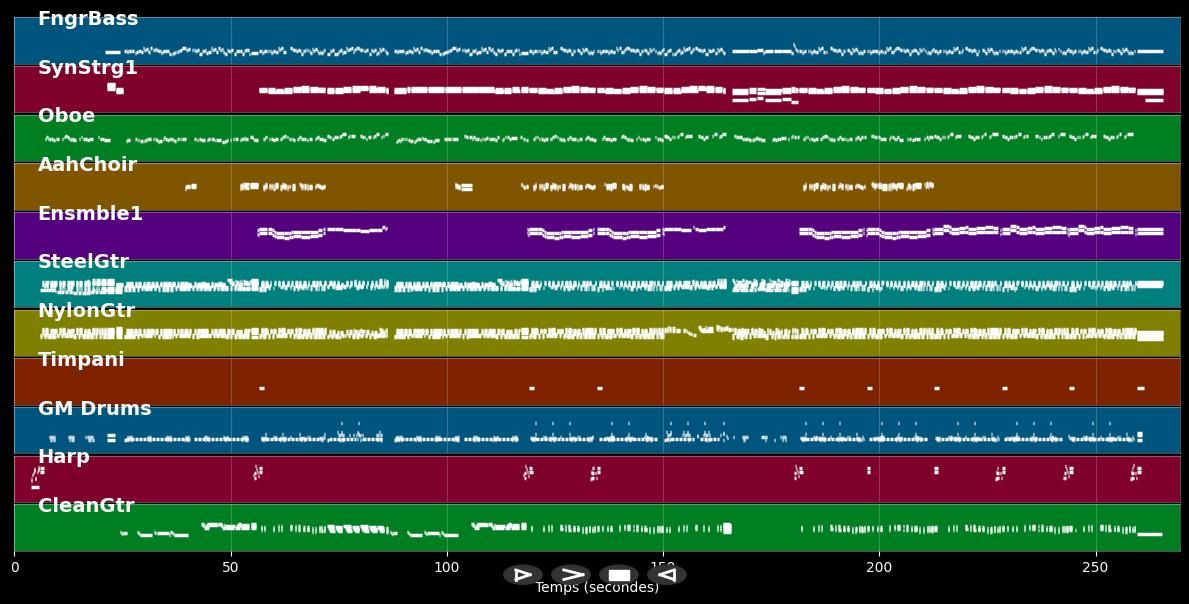Select the Timpani track label
The height and width of the screenshot is (604, 1189).
(x=81, y=359)
